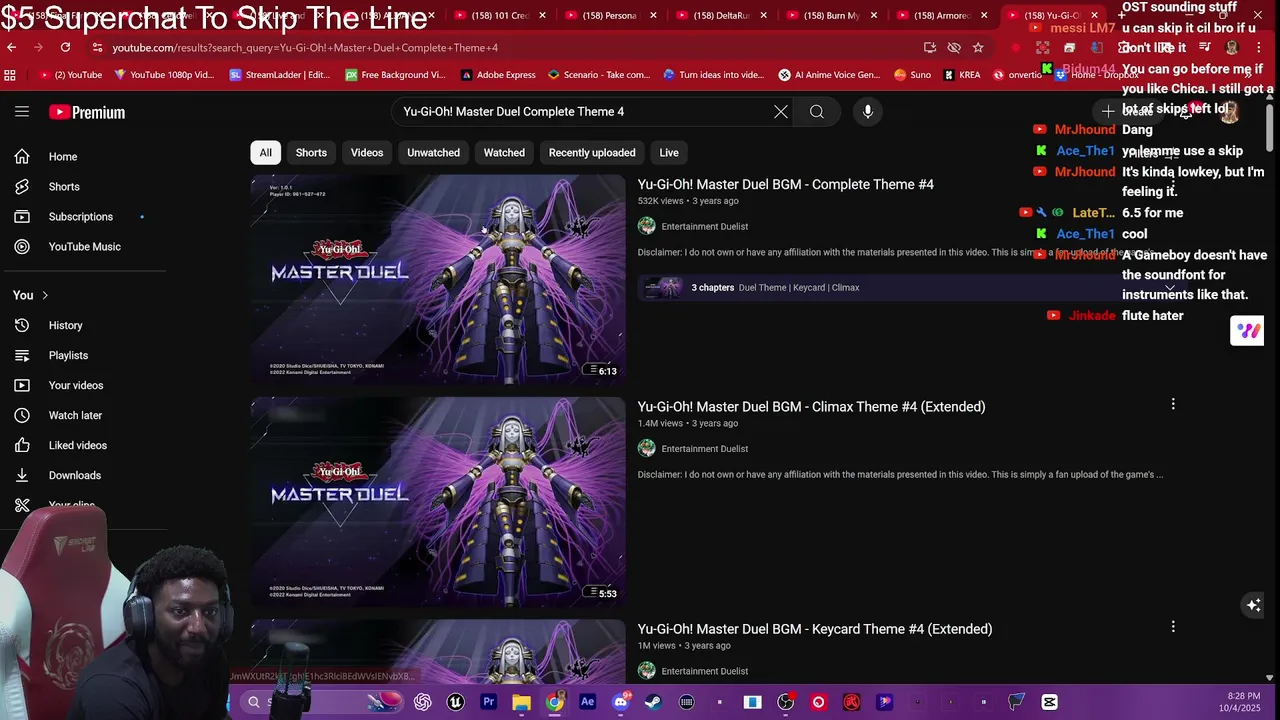Viewport: 1280px width, 720px height.
Task: Open Unreal Engine from the taskbar
Action: point(455,702)
